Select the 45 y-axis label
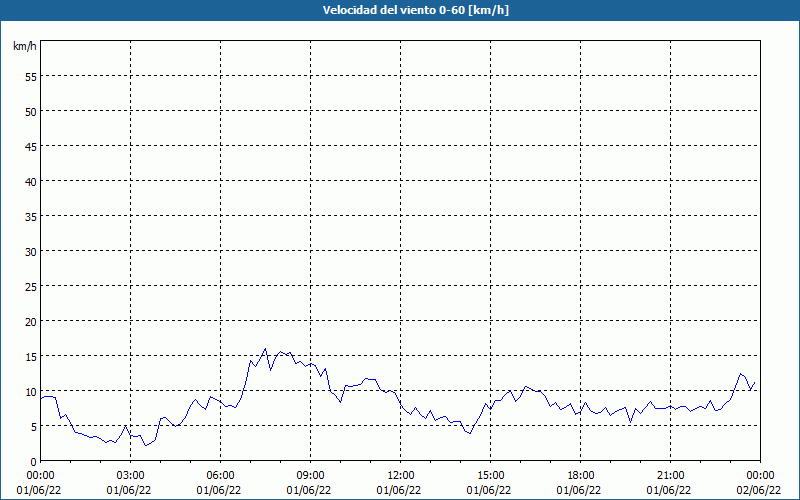The width and height of the screenshot is (800, 500). tap(31, 148)
